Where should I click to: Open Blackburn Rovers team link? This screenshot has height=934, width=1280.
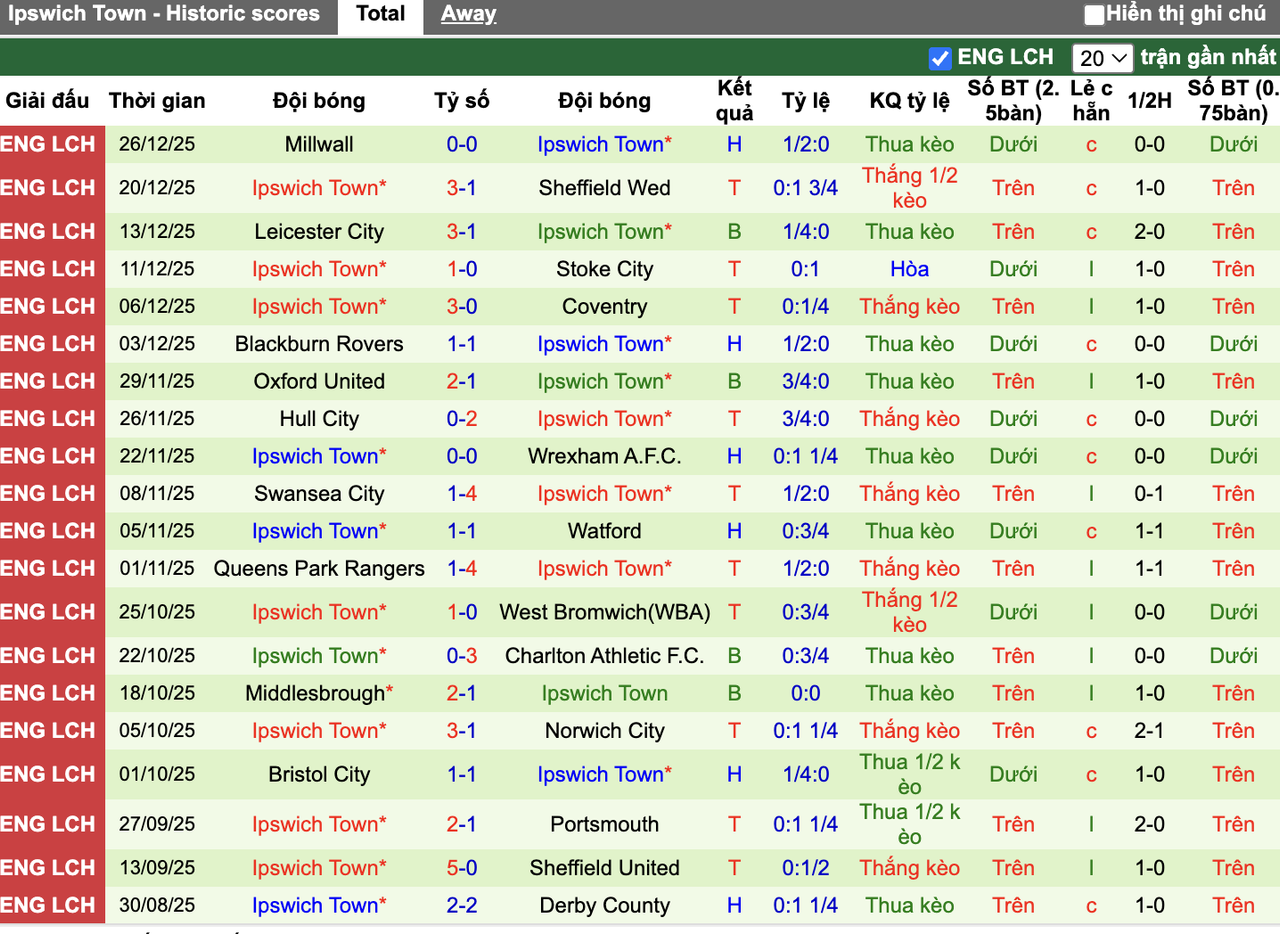pos(319,344)
